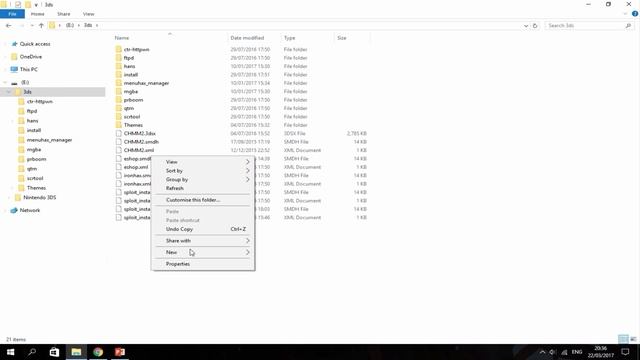Screen dimensions: 640x360
Task: Open Nintendo 3DS folder in tree
Action: 40,198
